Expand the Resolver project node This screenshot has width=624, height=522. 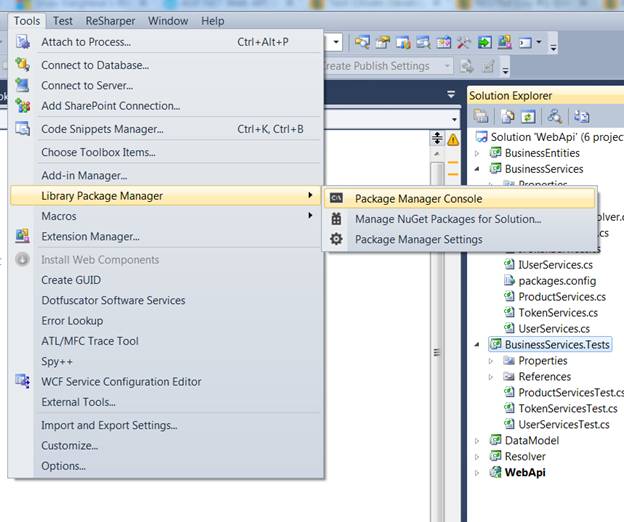(x=477, y=457)
